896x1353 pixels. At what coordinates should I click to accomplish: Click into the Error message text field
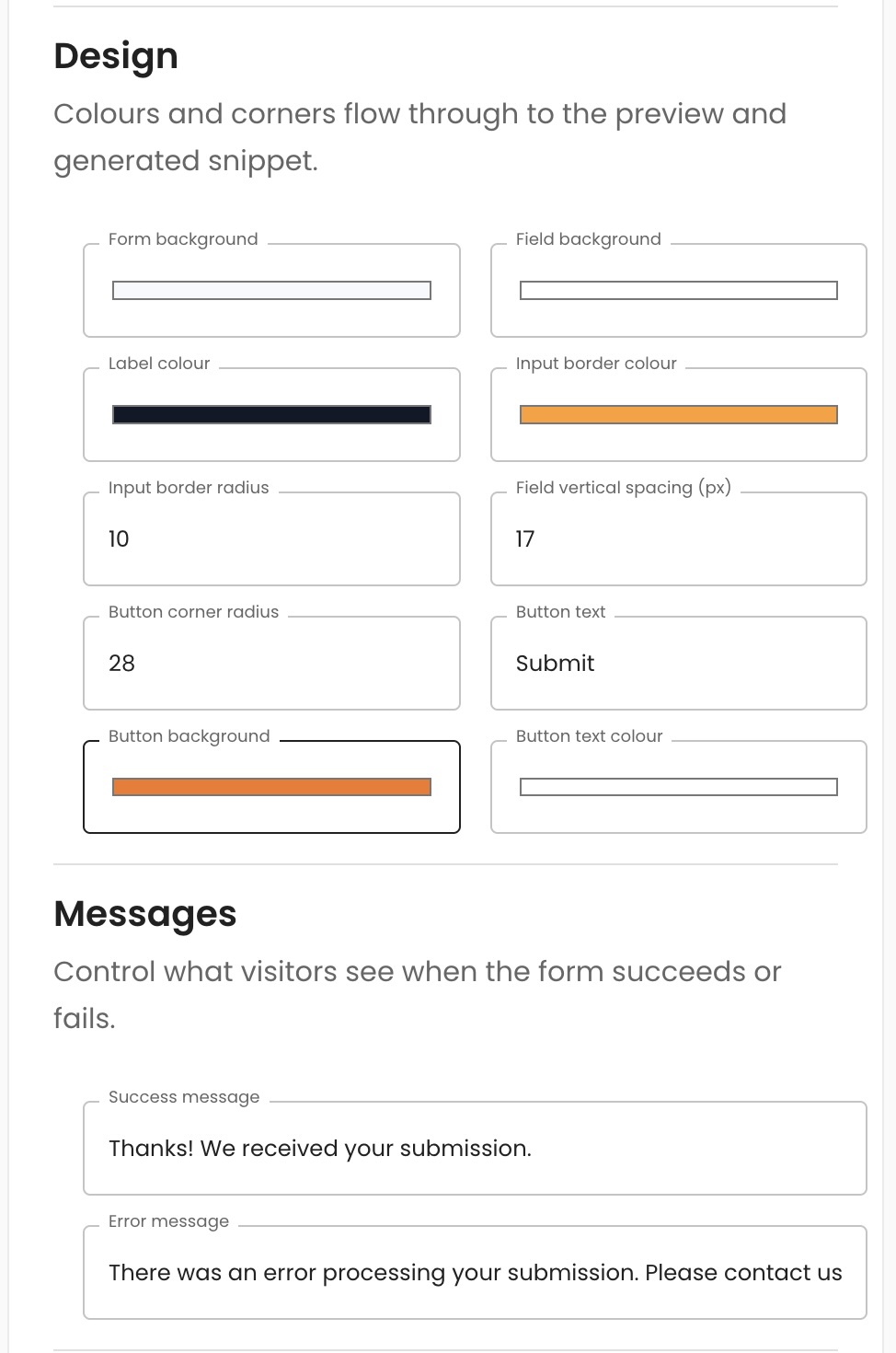point(475,1273)
